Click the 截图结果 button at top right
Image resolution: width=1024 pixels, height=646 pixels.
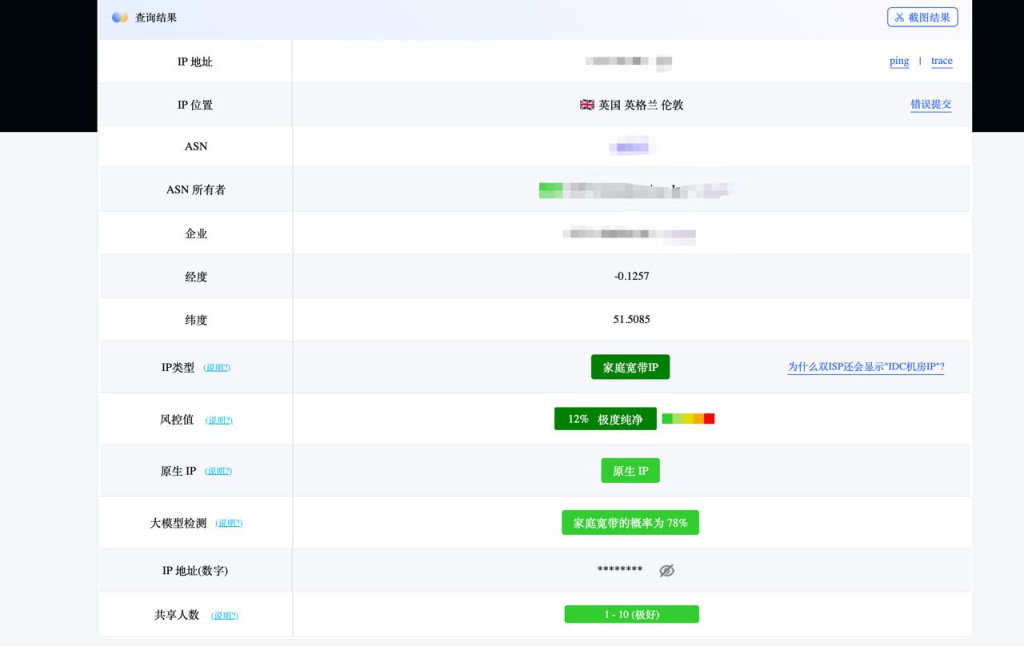click(922, 17)
